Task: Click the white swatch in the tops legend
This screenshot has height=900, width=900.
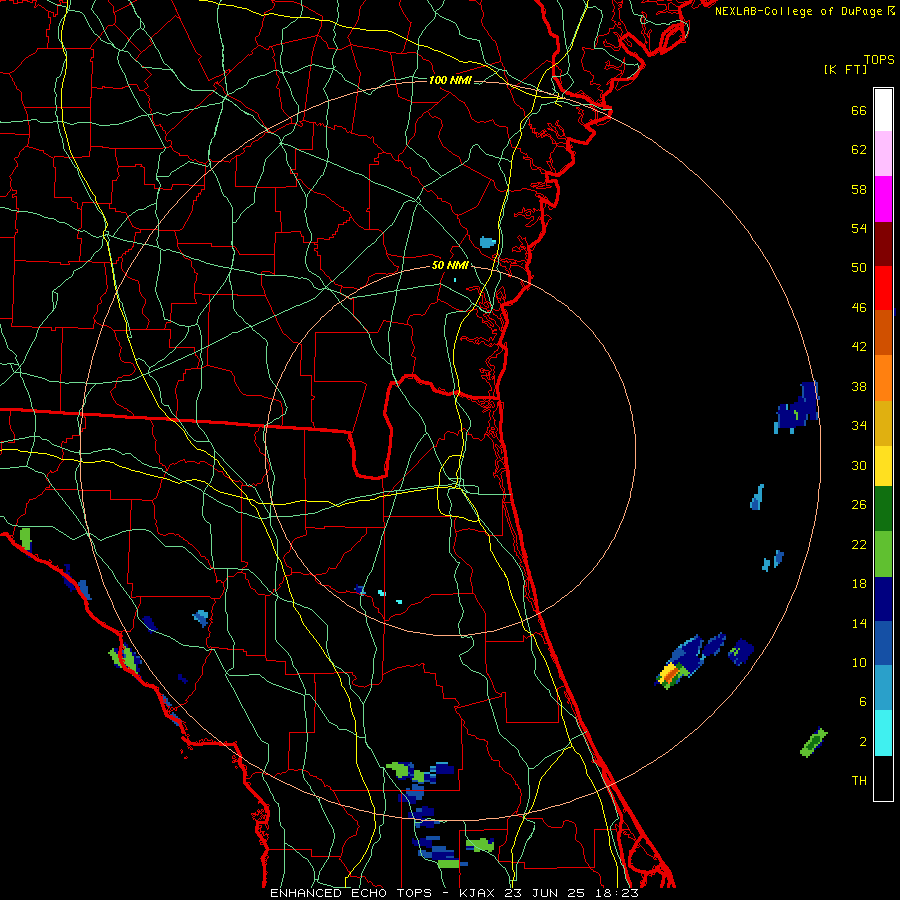Action: coord(883,110)
